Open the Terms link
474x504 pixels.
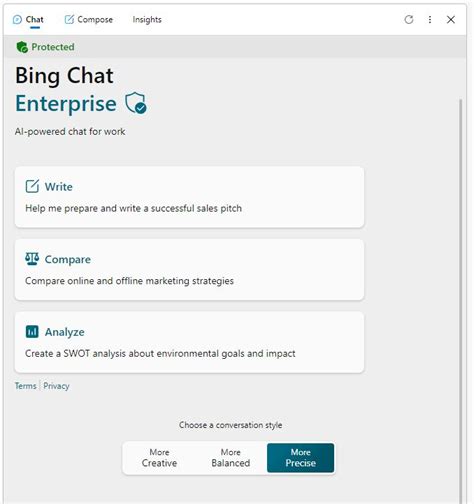[25, 386]
